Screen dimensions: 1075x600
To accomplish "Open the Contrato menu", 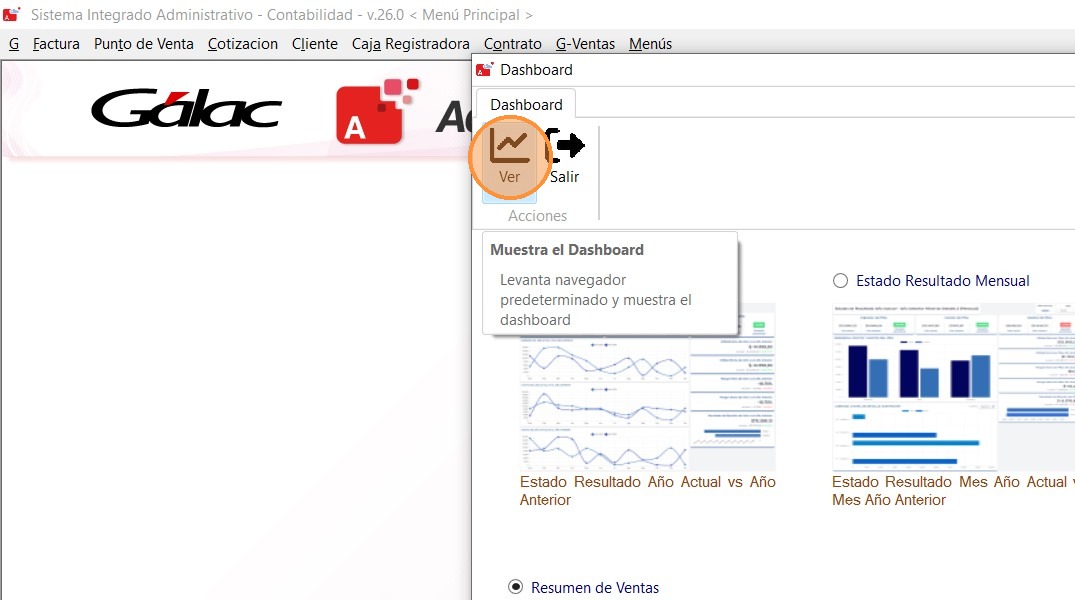I will click(x=513, y=44).
